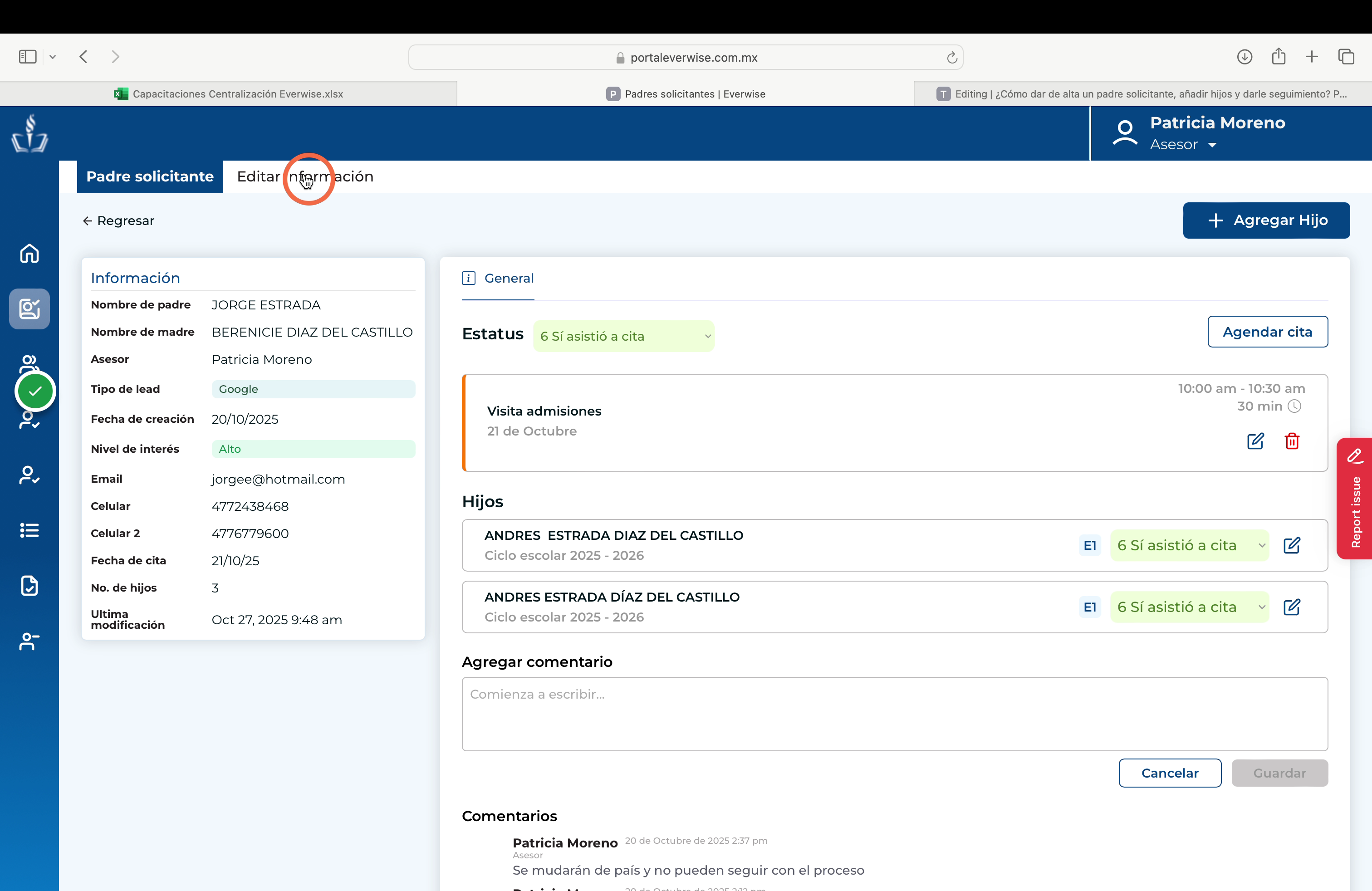The width and height of the screenshot is (1372, 891).
Task: Open the user-minus sidebar icon
Action: click(x=29, y=641)
